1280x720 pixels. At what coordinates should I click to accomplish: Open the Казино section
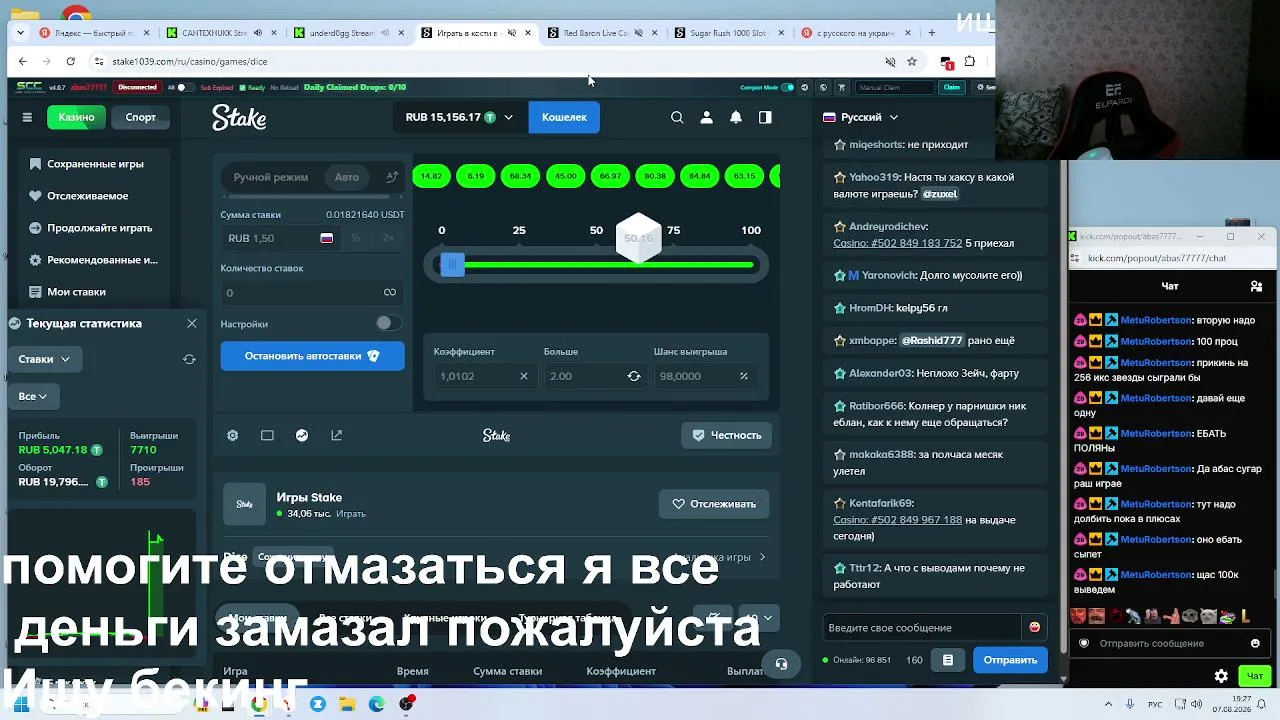[76, 117]
